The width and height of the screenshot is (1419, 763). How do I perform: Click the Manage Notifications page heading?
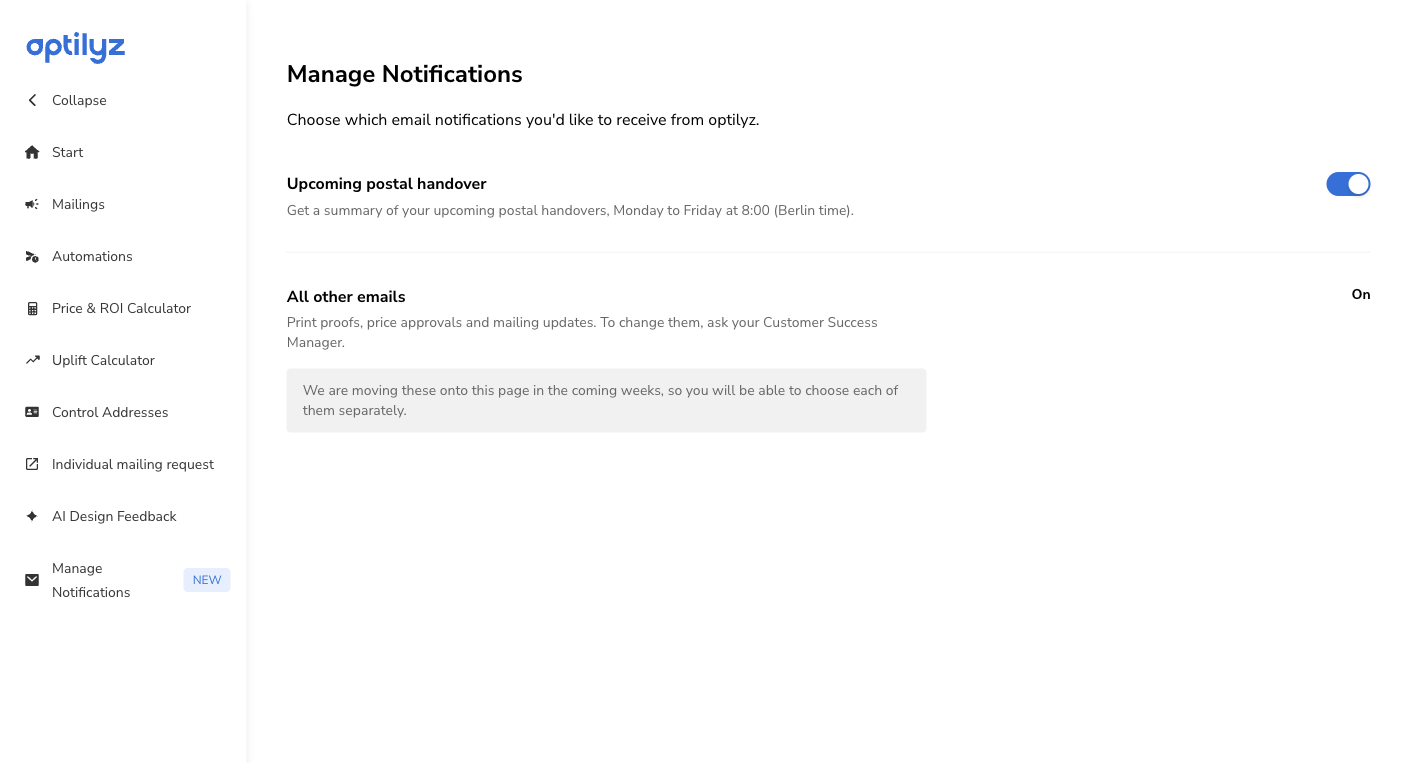405,74
